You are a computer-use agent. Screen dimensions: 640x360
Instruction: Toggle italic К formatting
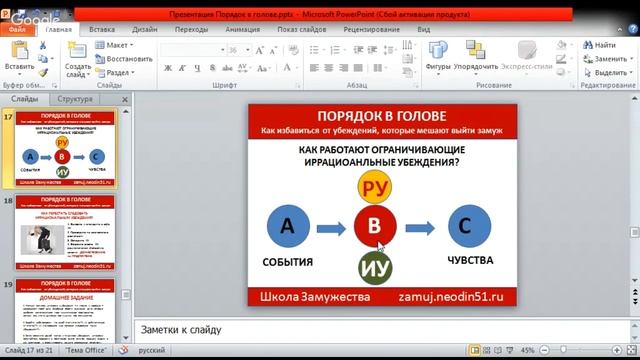tap(182, 68)
